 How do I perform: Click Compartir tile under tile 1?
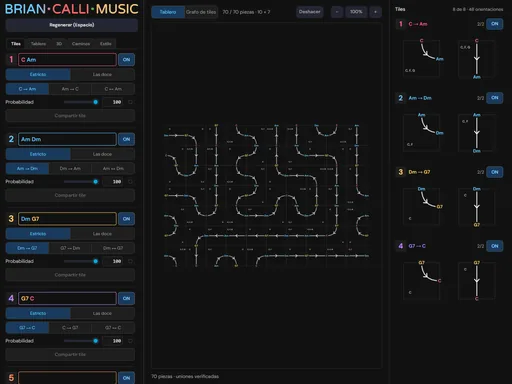[x=70, y=116]
